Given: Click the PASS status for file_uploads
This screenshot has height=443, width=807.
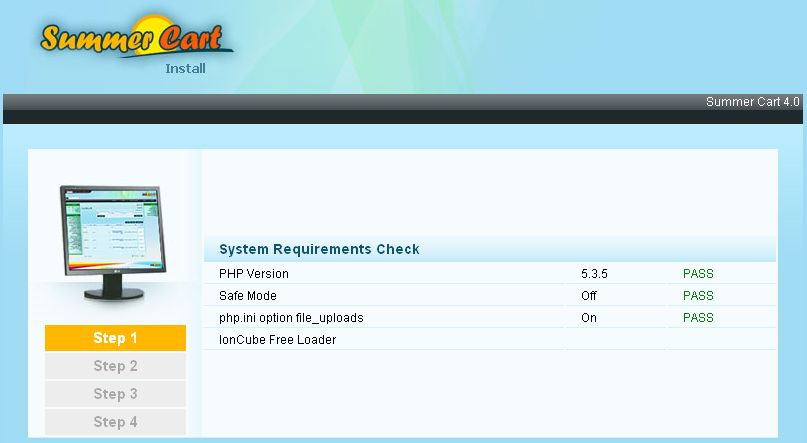Looking at the screenshot, I should 698,318.
